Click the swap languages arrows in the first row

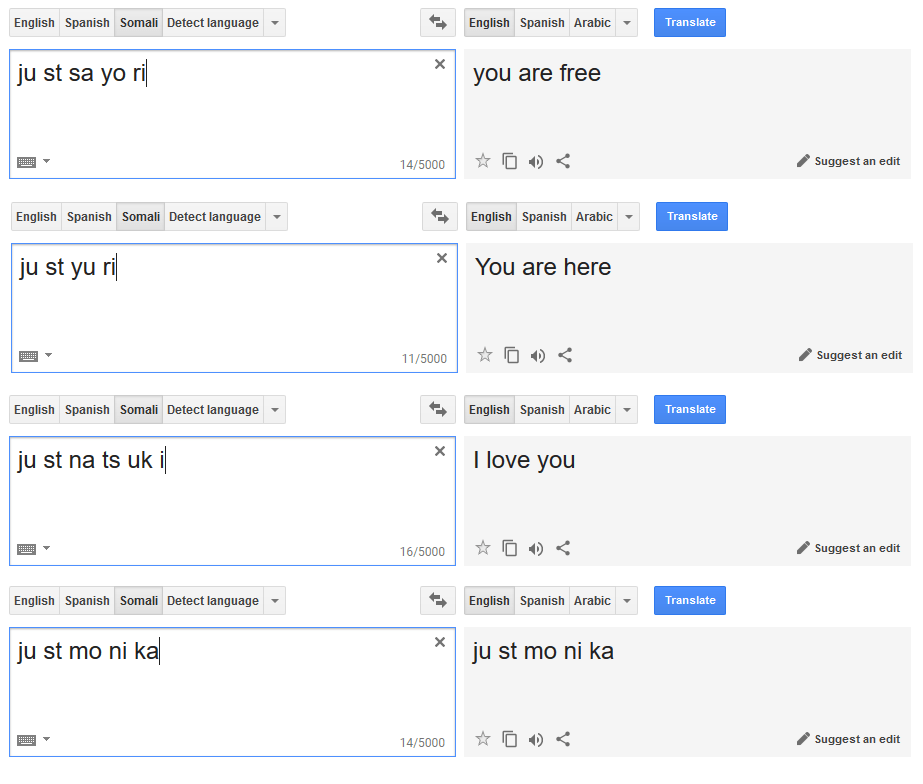tap(438, 22)
